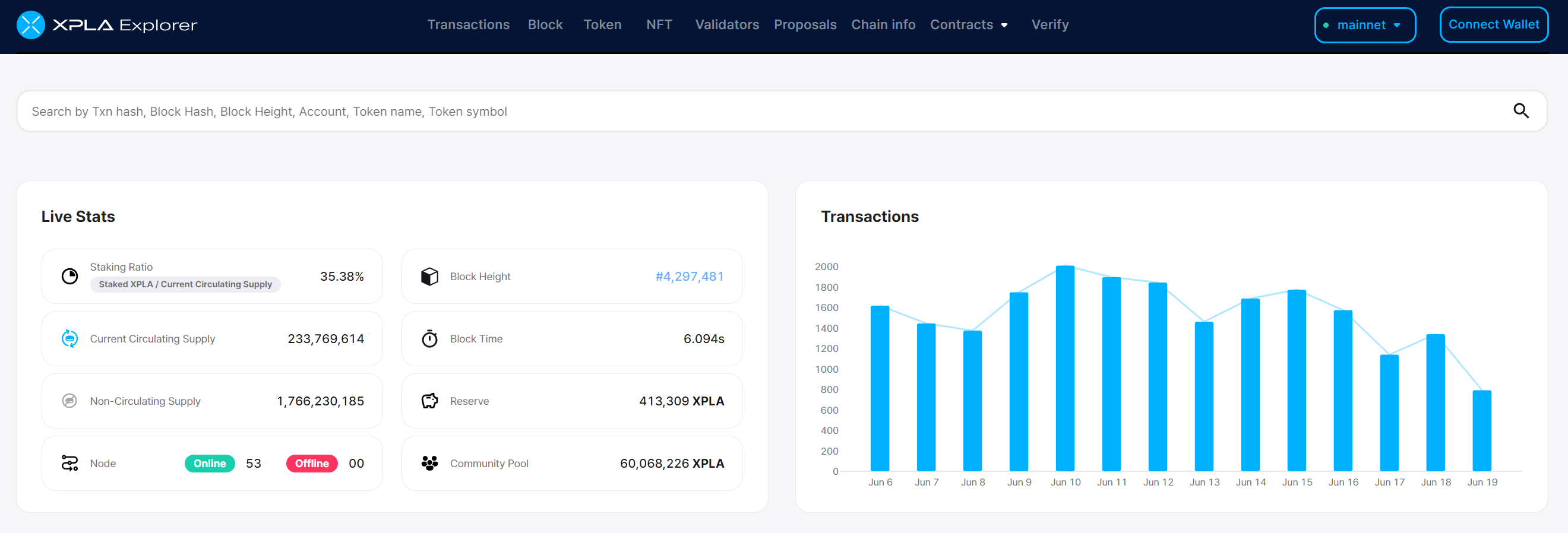Screen dimensions: 1568x533
Task: Click the Reserve piggy bank icon
Action: point(430,401)
